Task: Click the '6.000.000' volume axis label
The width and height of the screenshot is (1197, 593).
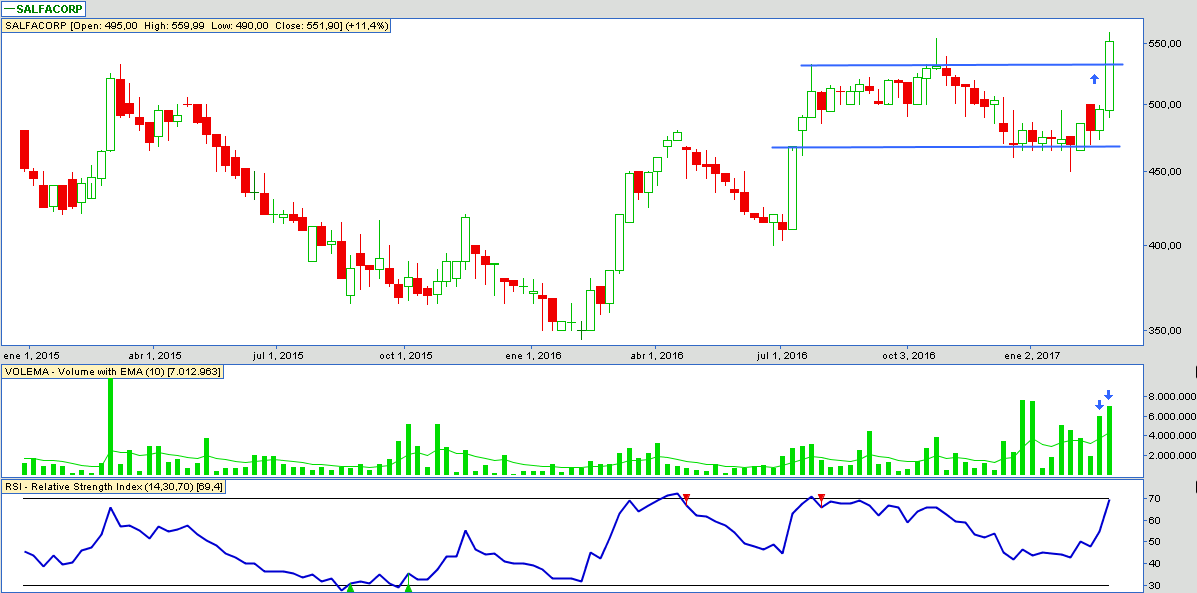Action: coord(1170,417)
